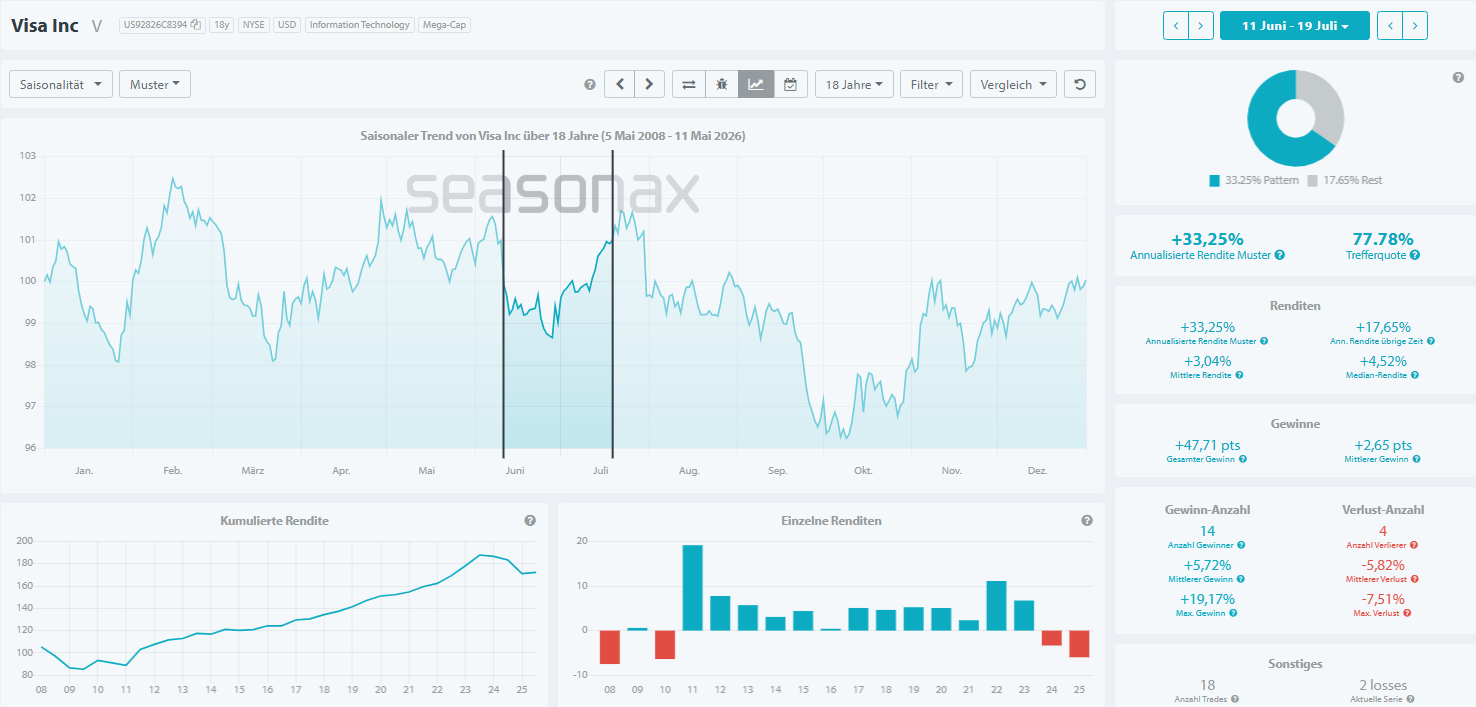Click the right arrow just after the date range button
1476x707 pixels.
[x=1415, y=26]
